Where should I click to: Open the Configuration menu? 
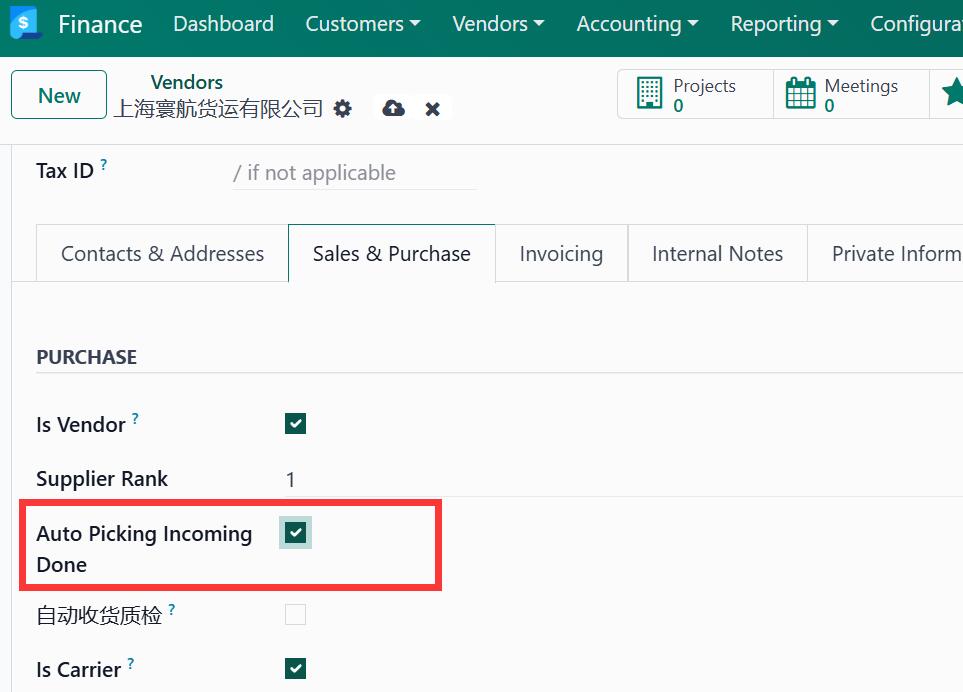point(916,24)
